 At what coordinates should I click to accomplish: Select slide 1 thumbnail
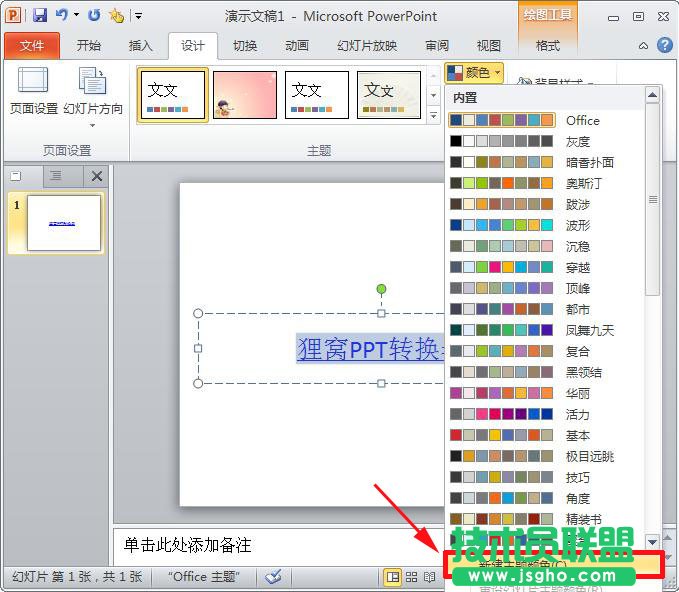(x=64, y=223)
